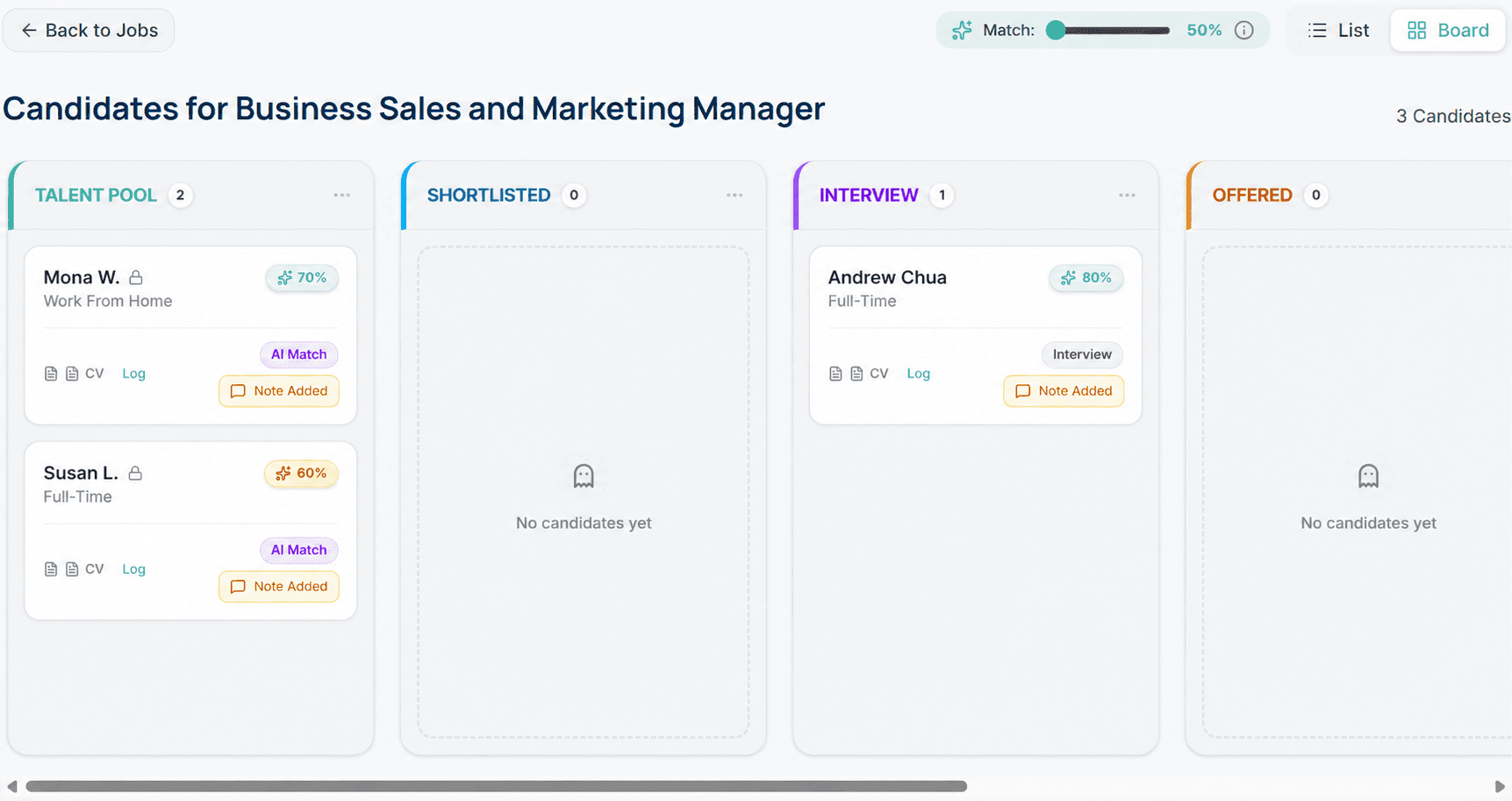Image resolution: width=1512 pixels, height=801 pixels.
Task: Click lock icon next to Mona W.
Action: pos(136,277)
